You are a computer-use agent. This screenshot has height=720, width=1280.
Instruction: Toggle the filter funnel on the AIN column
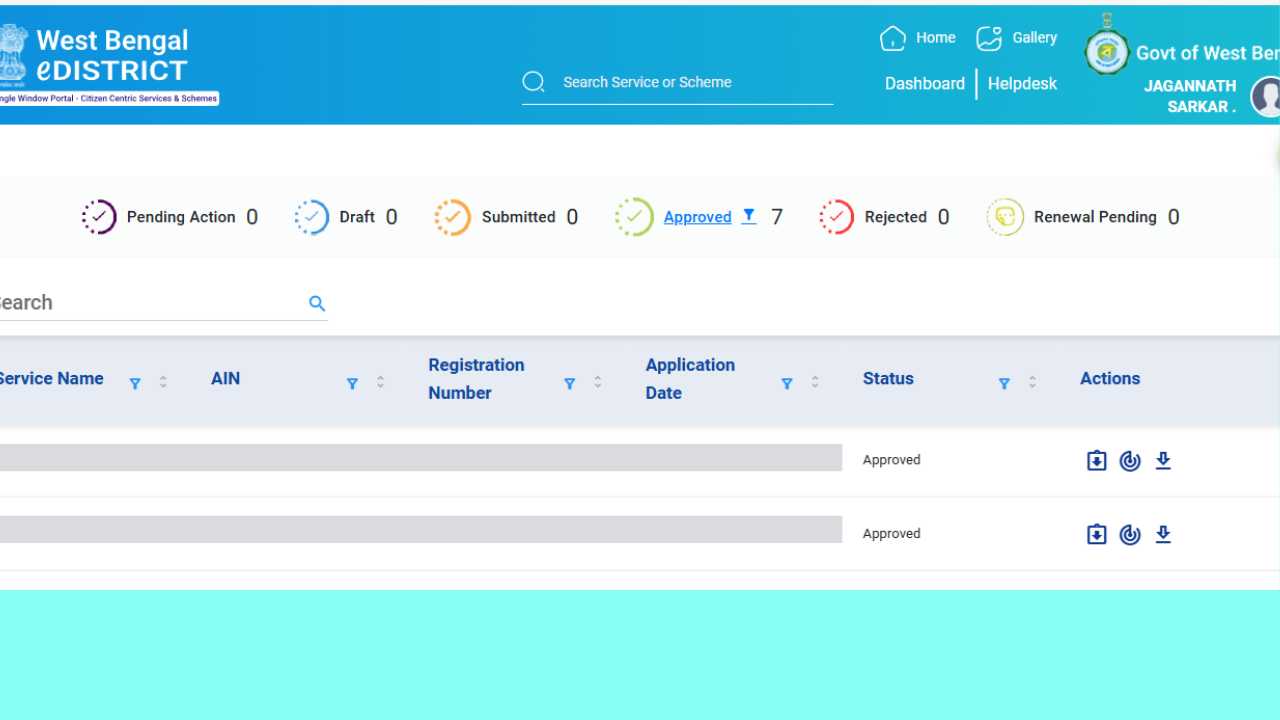click(352, 383)
